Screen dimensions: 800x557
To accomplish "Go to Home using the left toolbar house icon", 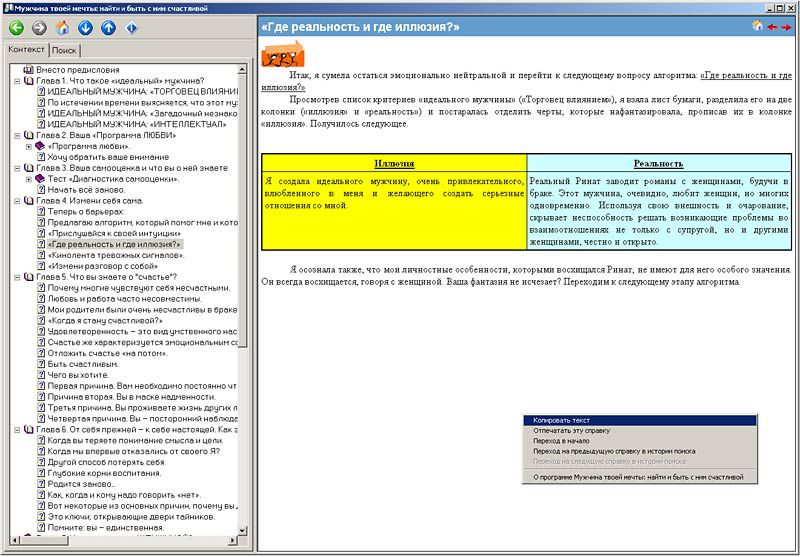I will 62,27.
